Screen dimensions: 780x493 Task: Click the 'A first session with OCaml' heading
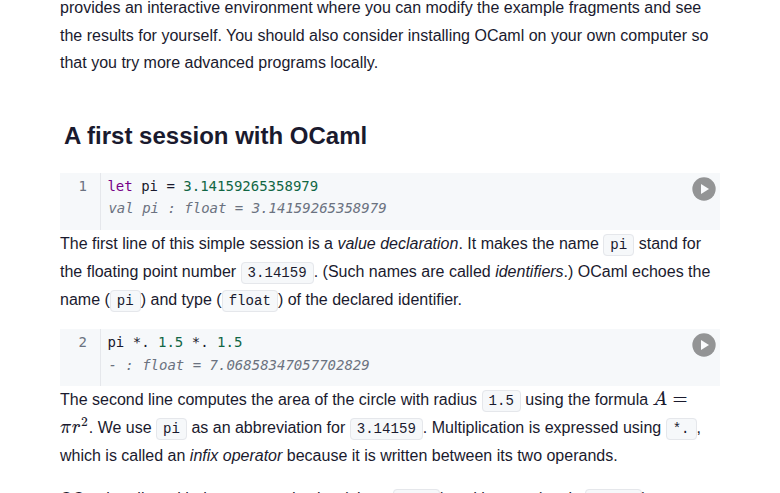(215, 136)
